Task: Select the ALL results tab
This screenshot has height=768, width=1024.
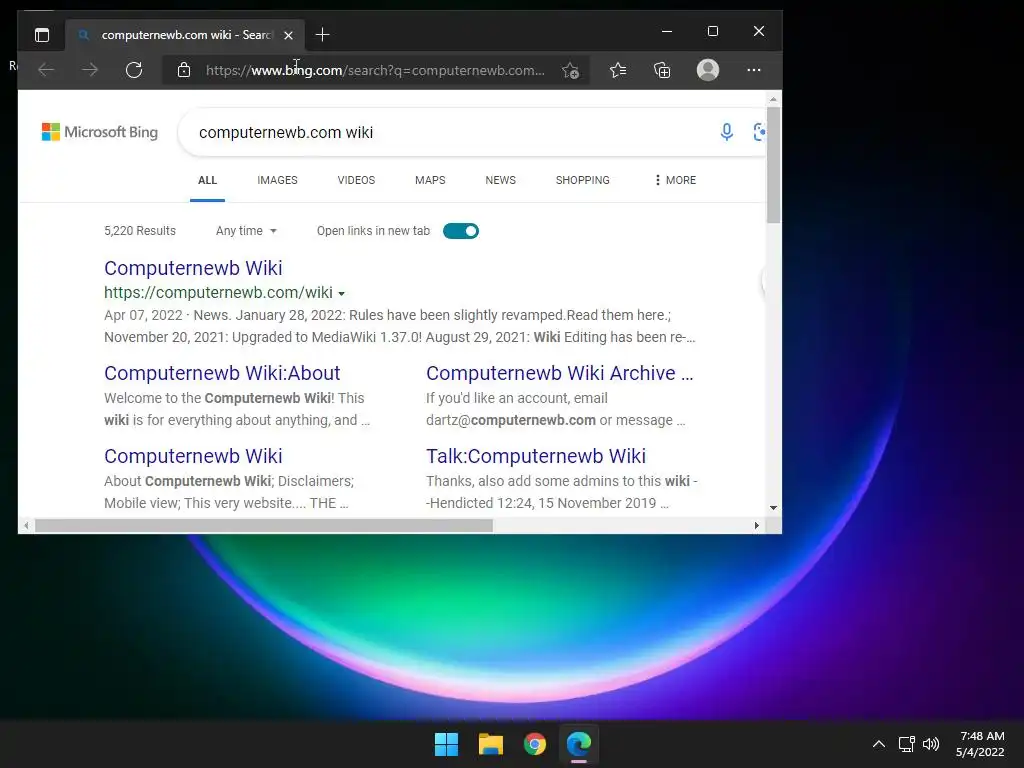Action: tap(207, 180)
